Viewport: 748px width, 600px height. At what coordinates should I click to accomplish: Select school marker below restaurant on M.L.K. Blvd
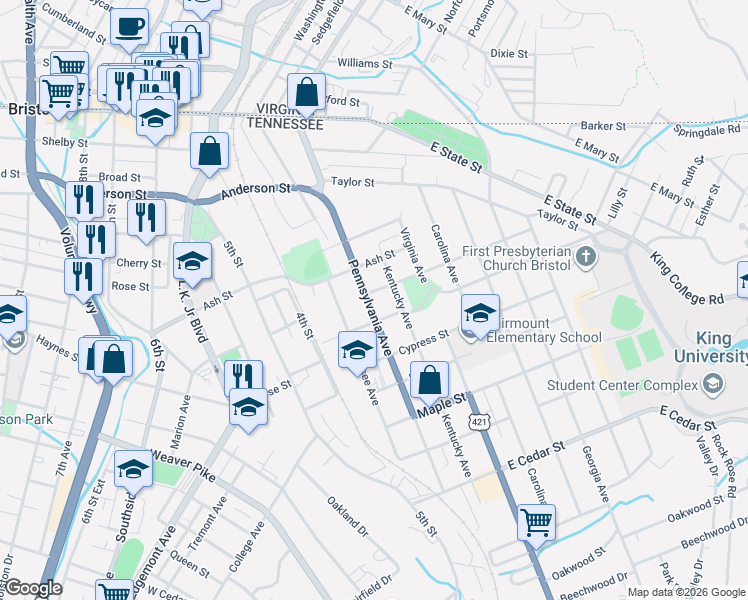[x=249, y=409]
